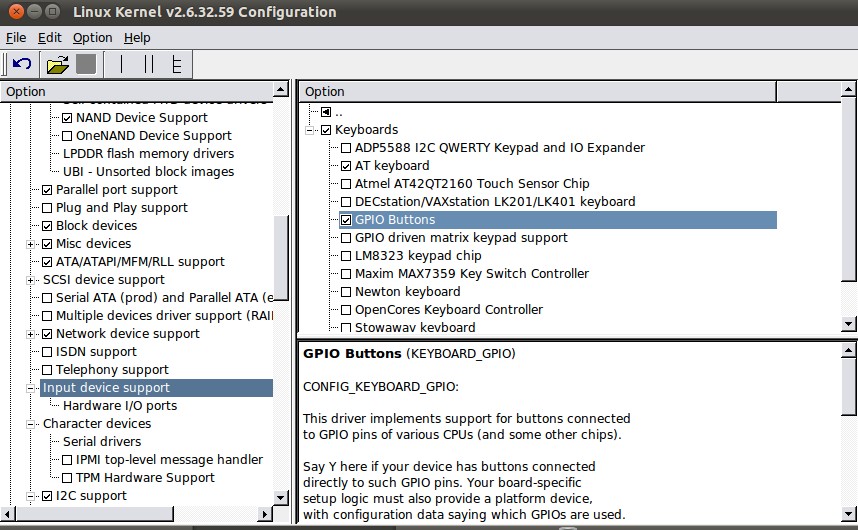Select UBI - Unsorted block images item
The image size is (858, 530).
coord(148,172)
